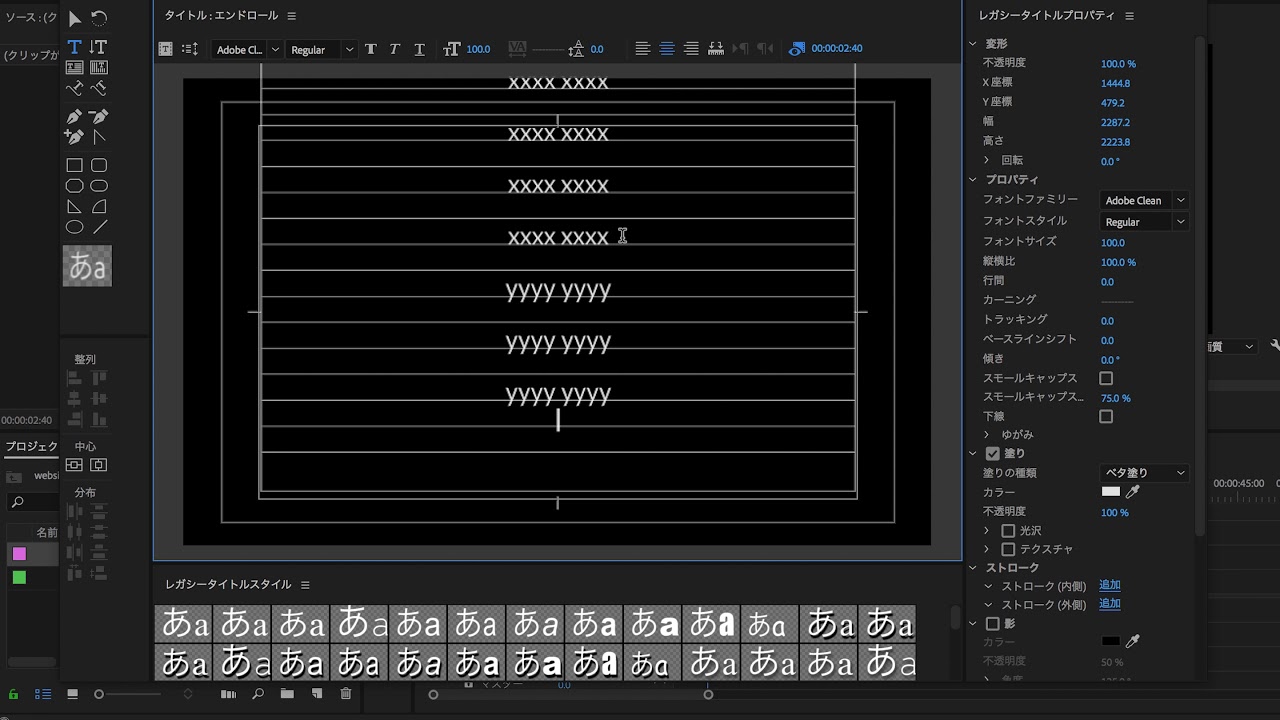Open 塗りの種類 ベタ塗り dropdown

pos(1144,473)
